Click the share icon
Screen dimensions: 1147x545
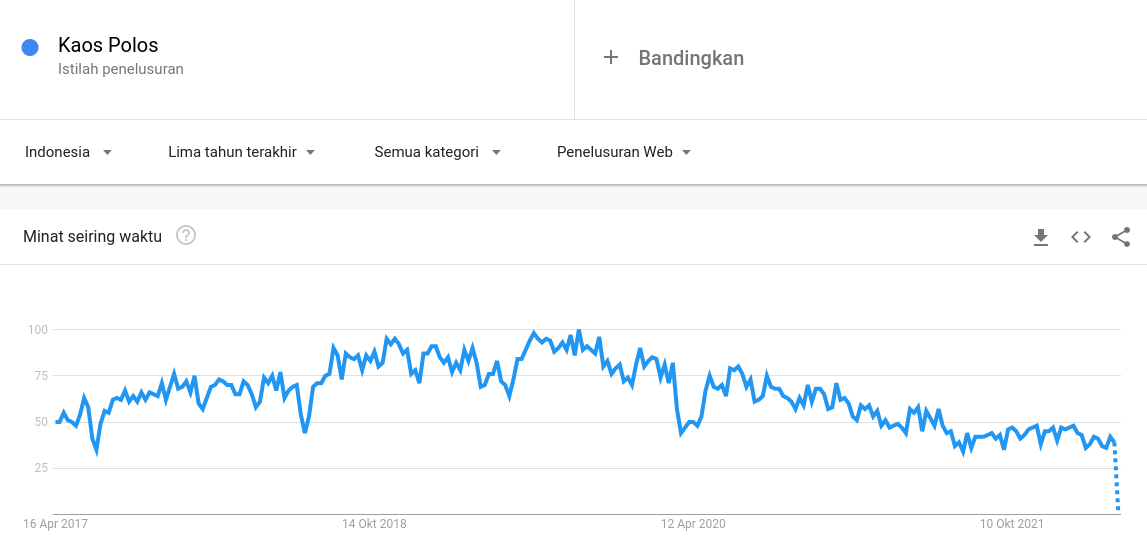tap(1121, 237)
